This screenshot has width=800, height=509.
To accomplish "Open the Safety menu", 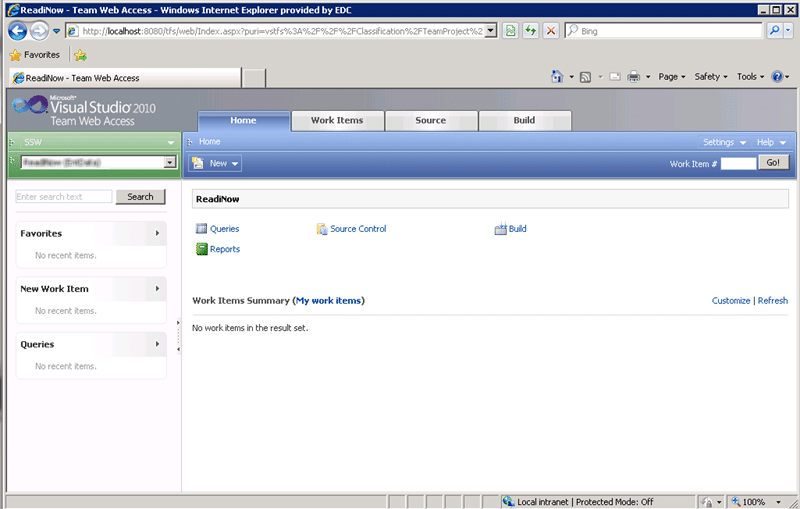I will 711,77.
